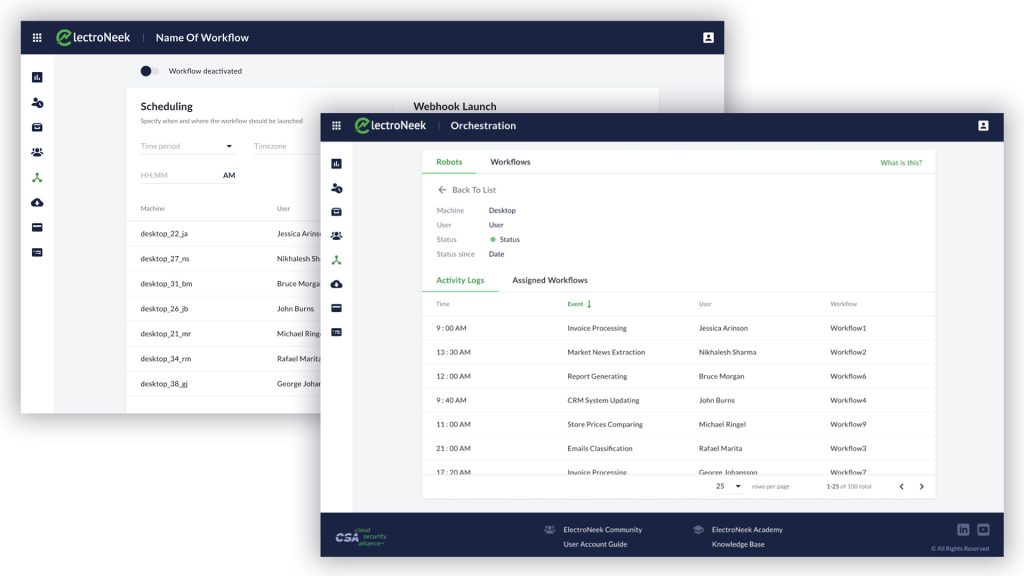Select machine desktop_27_ns

tap(165, 259)
